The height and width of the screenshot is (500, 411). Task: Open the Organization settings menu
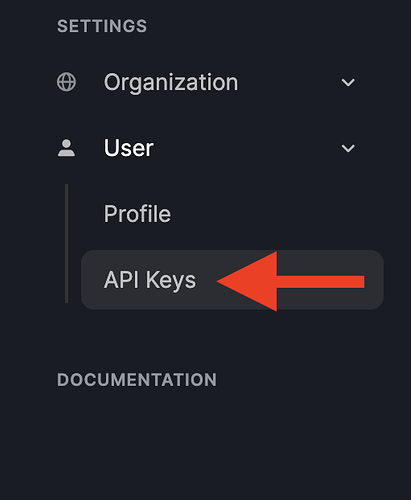tap(171, 82)
